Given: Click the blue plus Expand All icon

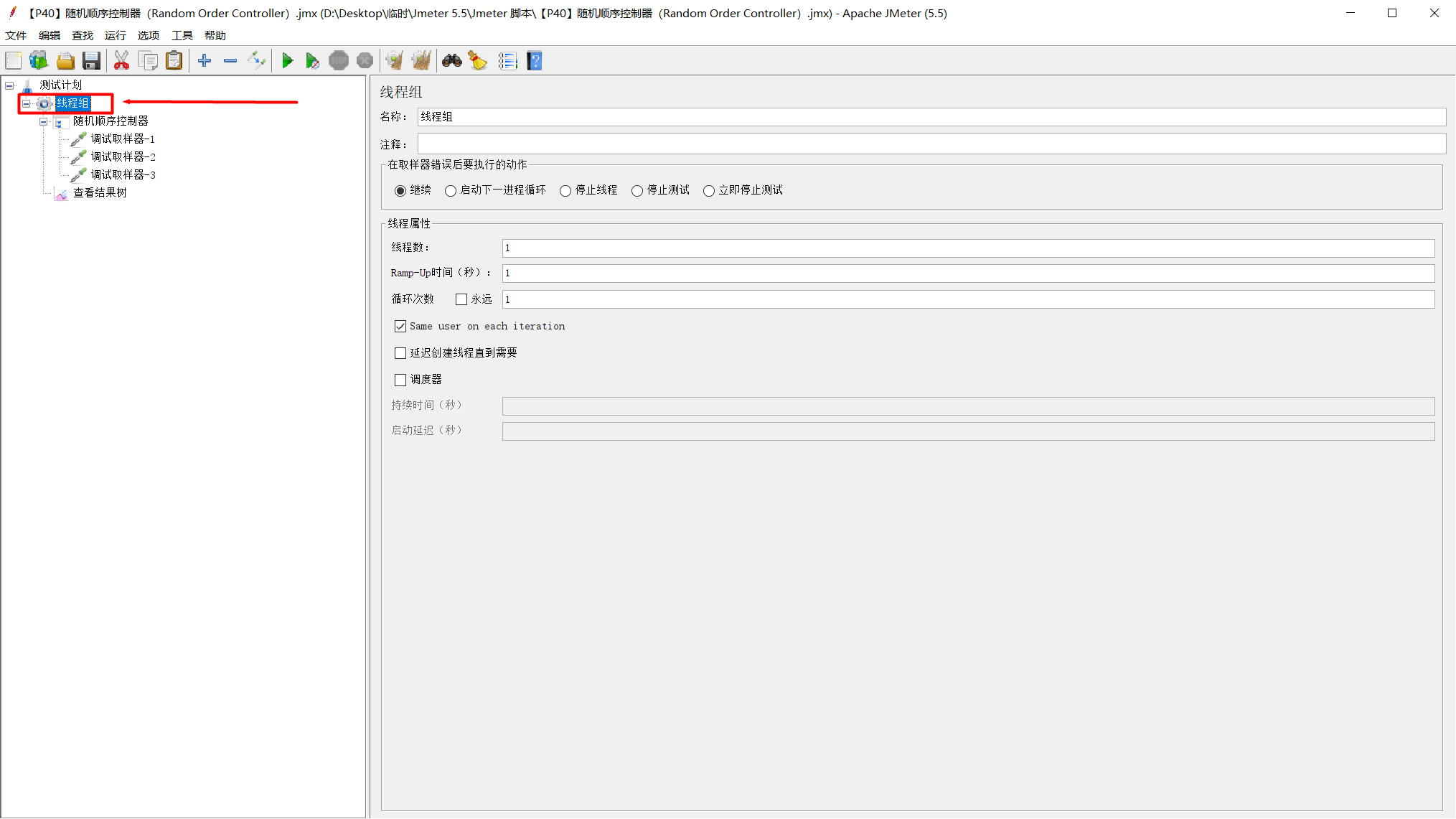Looking at the screenshot, I should coord(205,61).
